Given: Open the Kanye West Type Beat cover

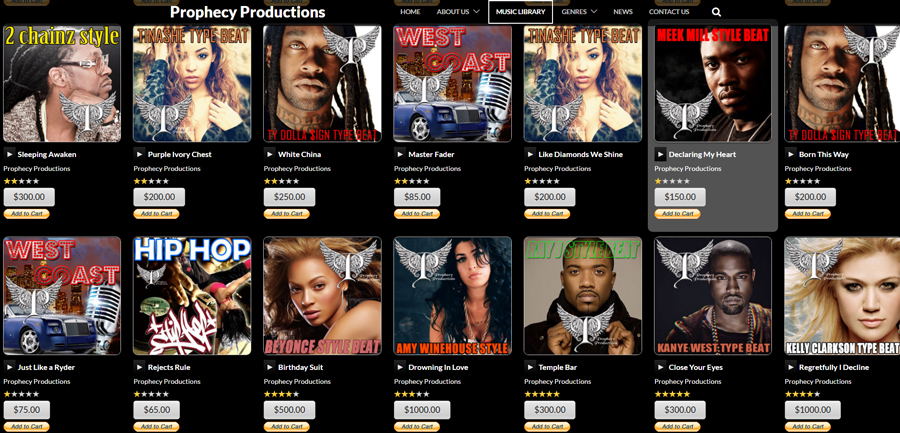Looking at the screenshot, I should point(713,296).
